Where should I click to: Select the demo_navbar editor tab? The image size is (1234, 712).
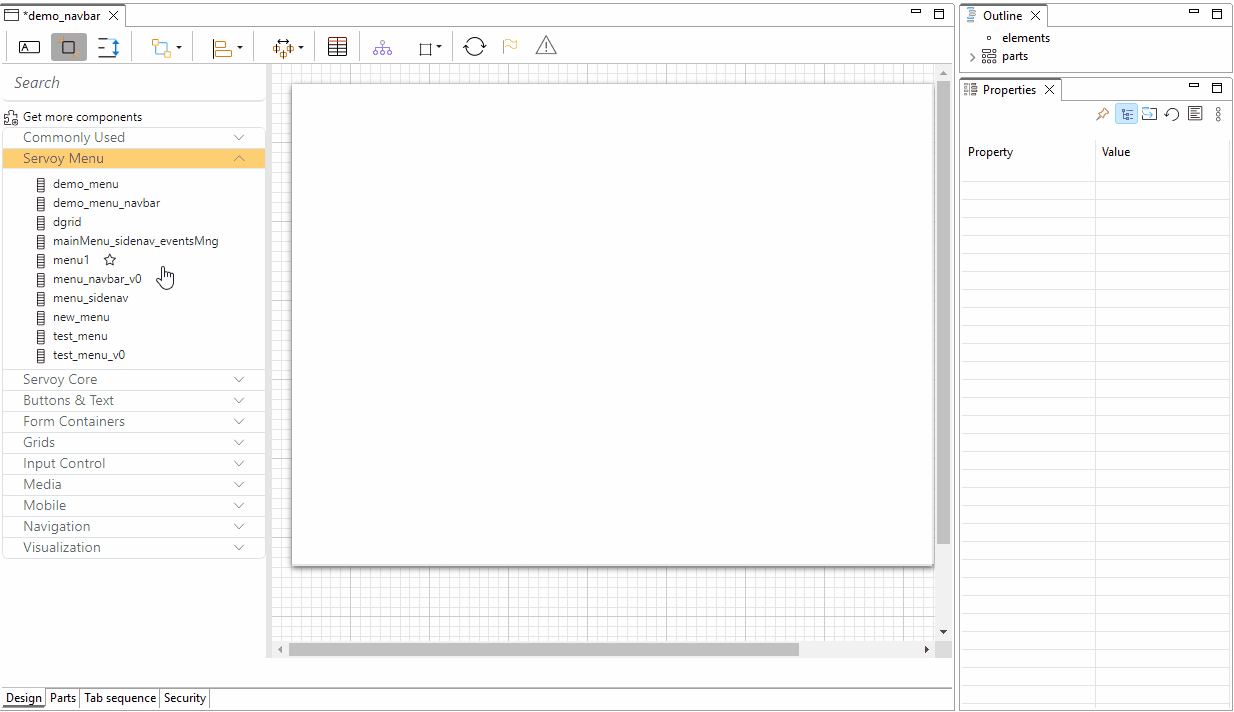tap(63, 16)
